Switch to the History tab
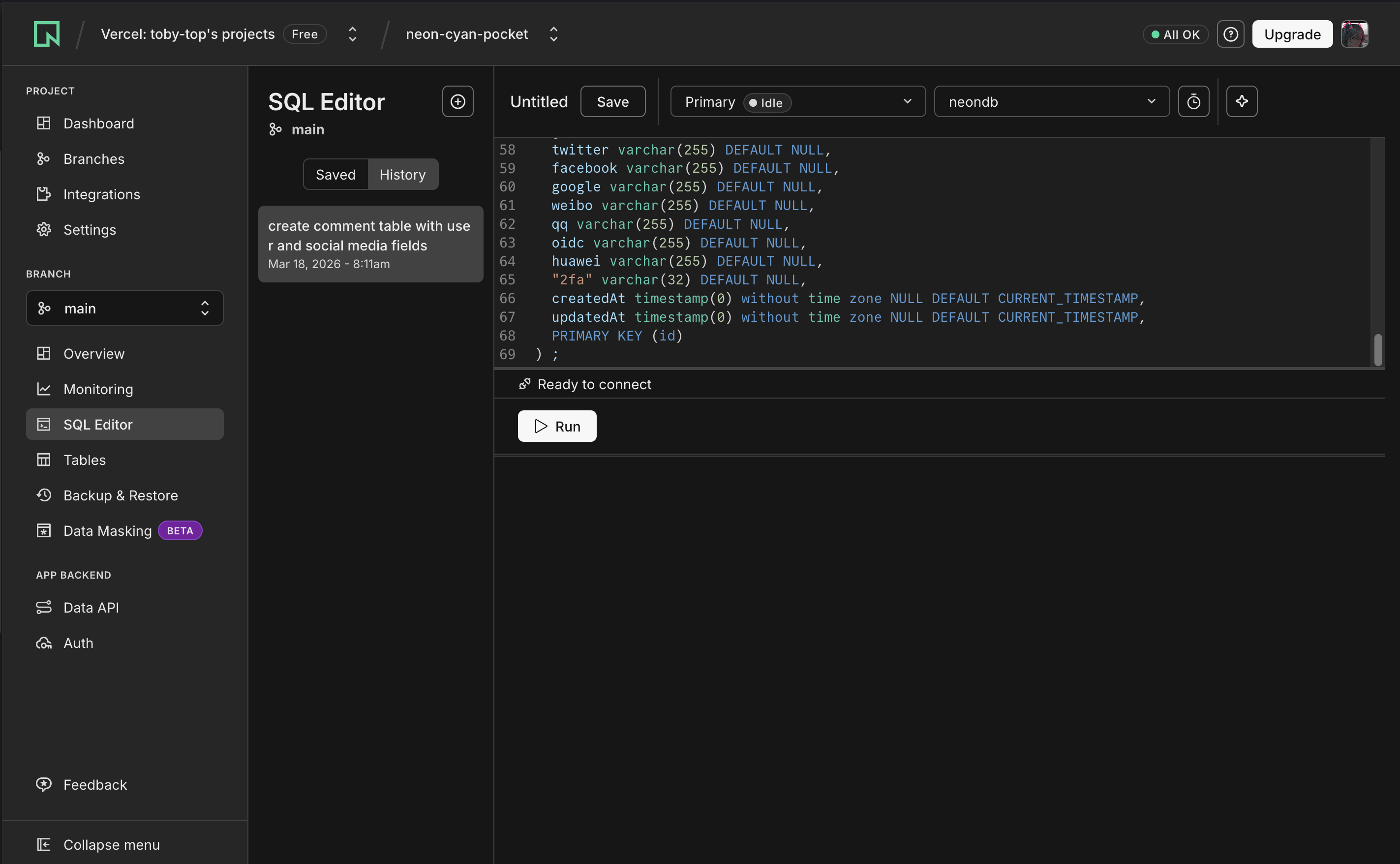 [x=403, y=175]
